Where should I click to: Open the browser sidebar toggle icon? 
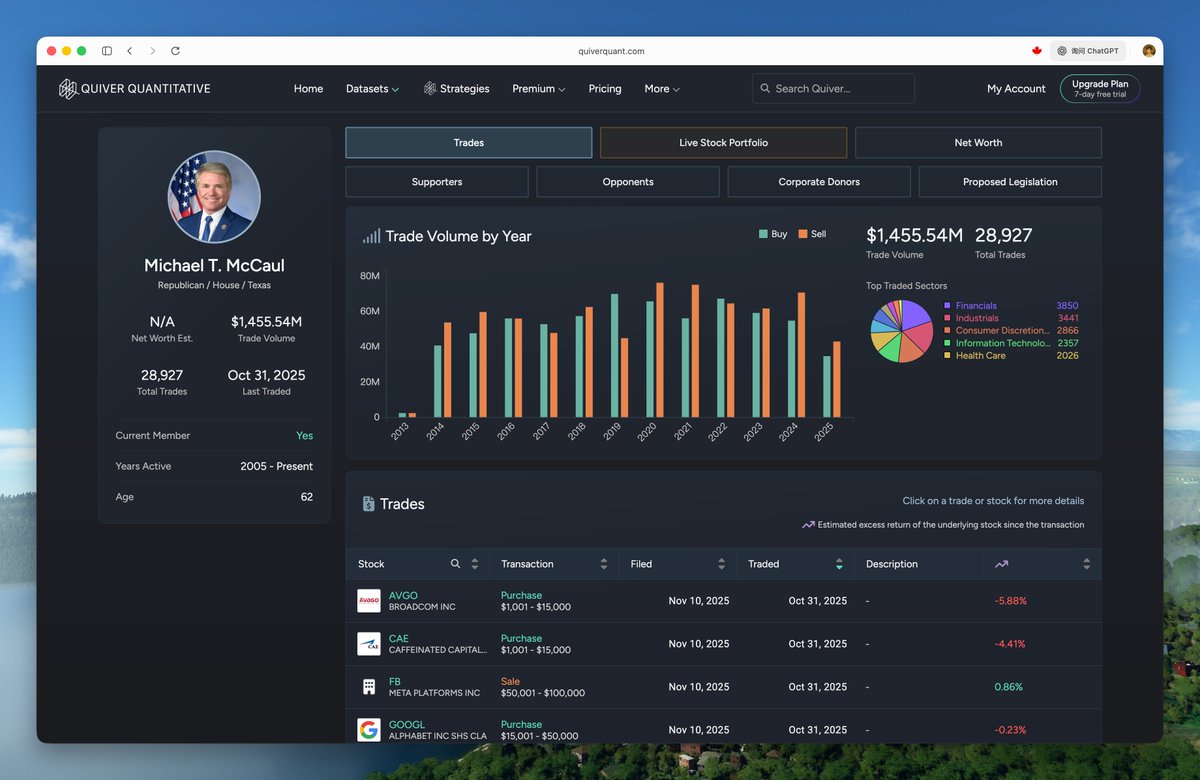pos(107,50)
